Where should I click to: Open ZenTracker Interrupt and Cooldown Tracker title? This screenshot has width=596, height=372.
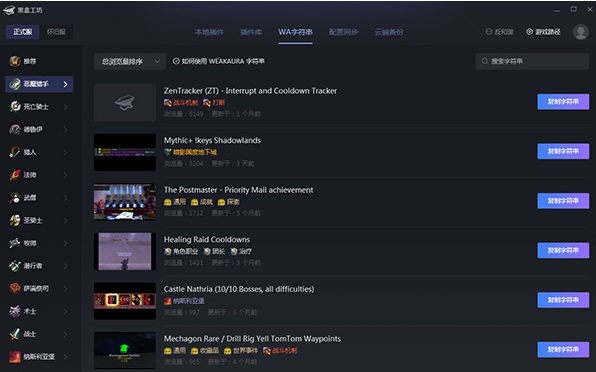click(250, 91)
